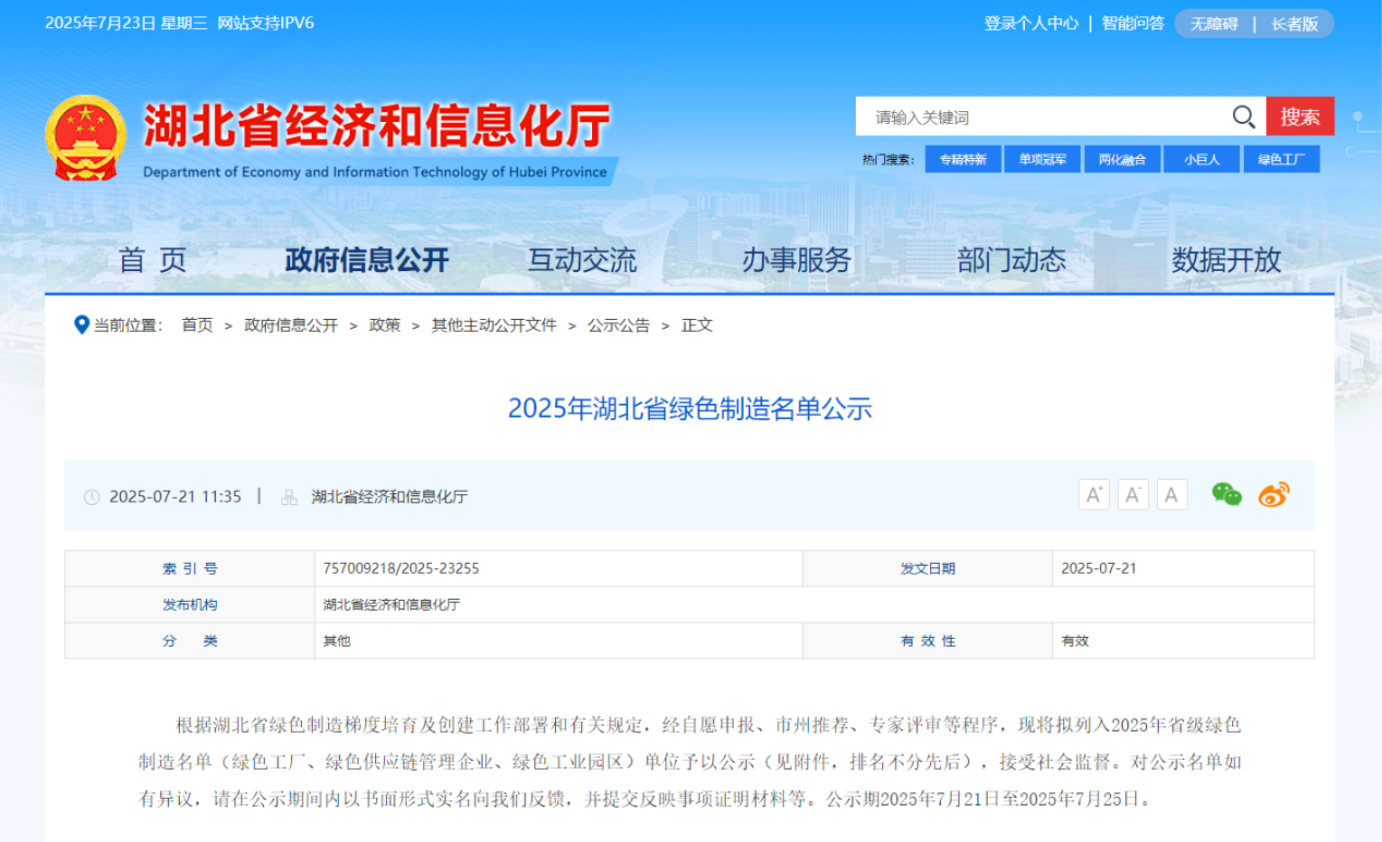Share article via Weibo icon

tap(1273, 494)
